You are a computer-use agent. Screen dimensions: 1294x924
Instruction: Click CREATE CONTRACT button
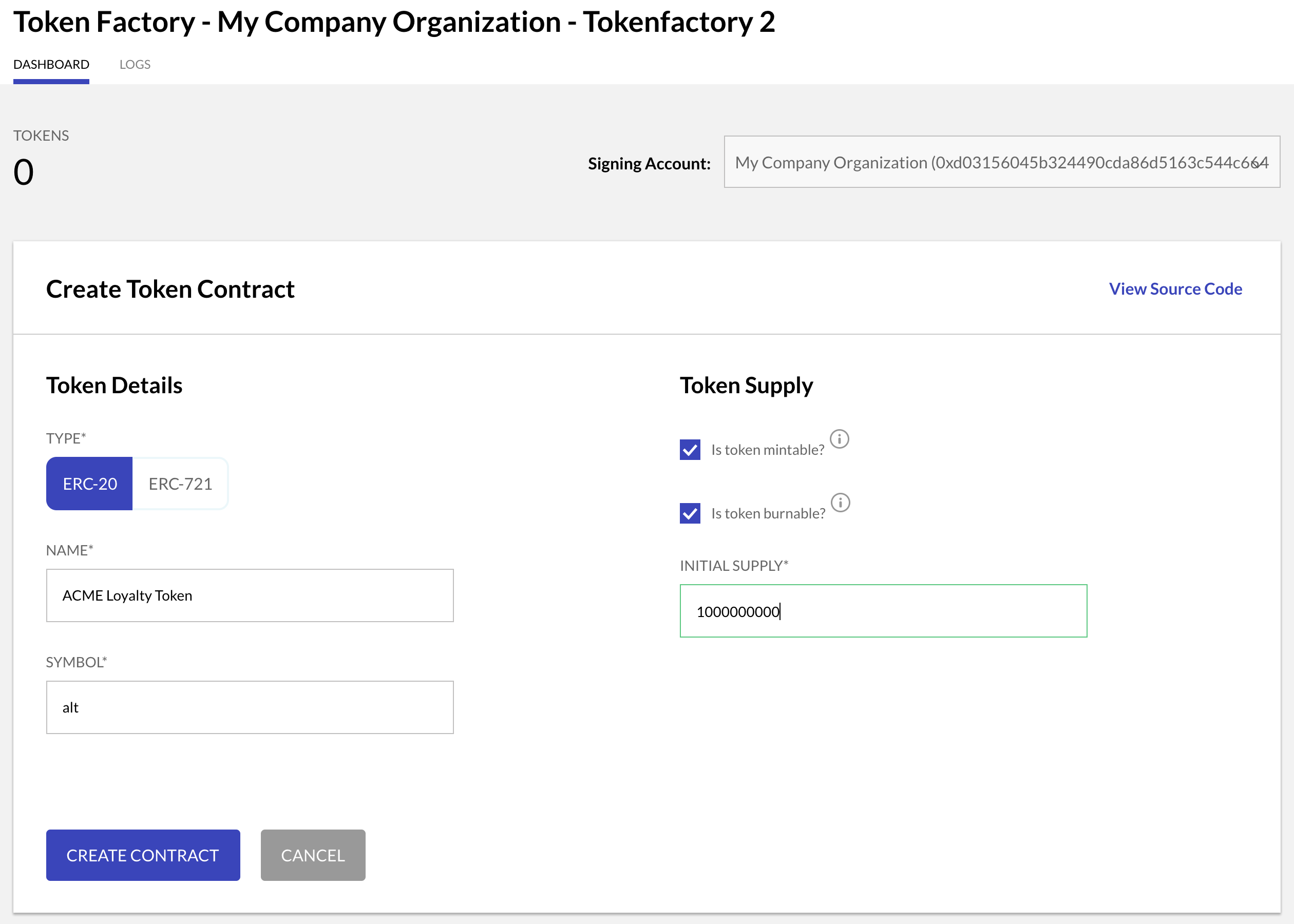point(142,855)
